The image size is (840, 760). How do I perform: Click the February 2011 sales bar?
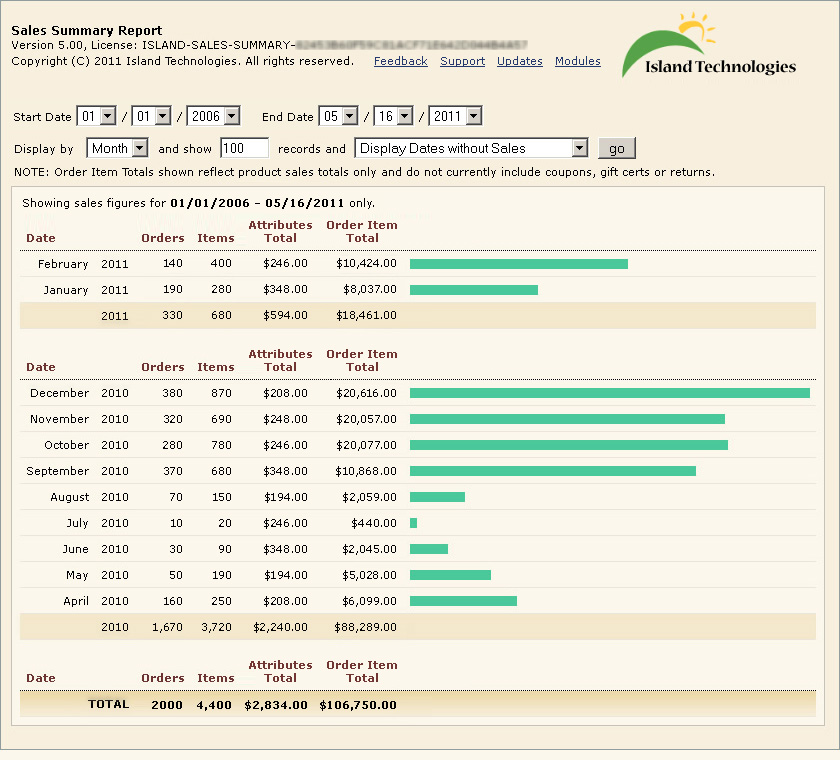(519, 264)
